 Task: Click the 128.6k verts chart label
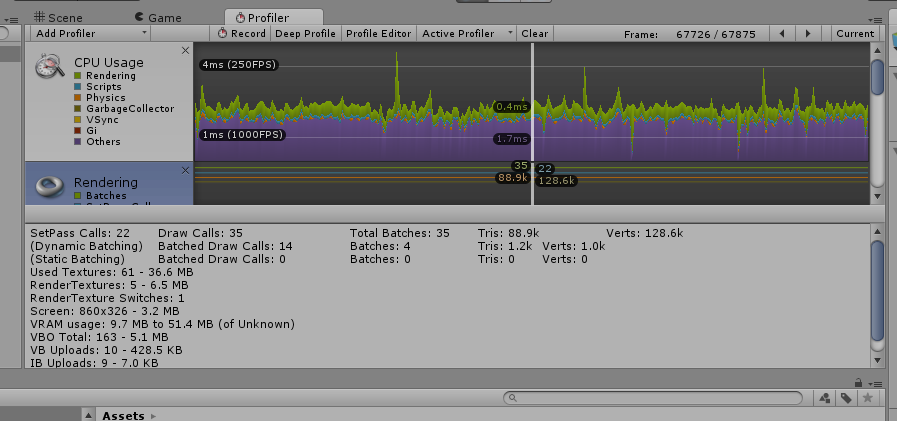tap(556, 181)
